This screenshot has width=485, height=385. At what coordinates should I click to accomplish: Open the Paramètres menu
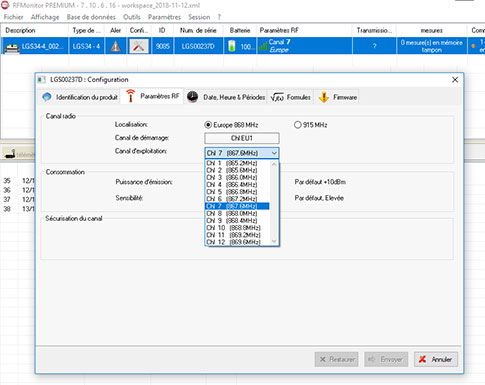coord(164,17)
